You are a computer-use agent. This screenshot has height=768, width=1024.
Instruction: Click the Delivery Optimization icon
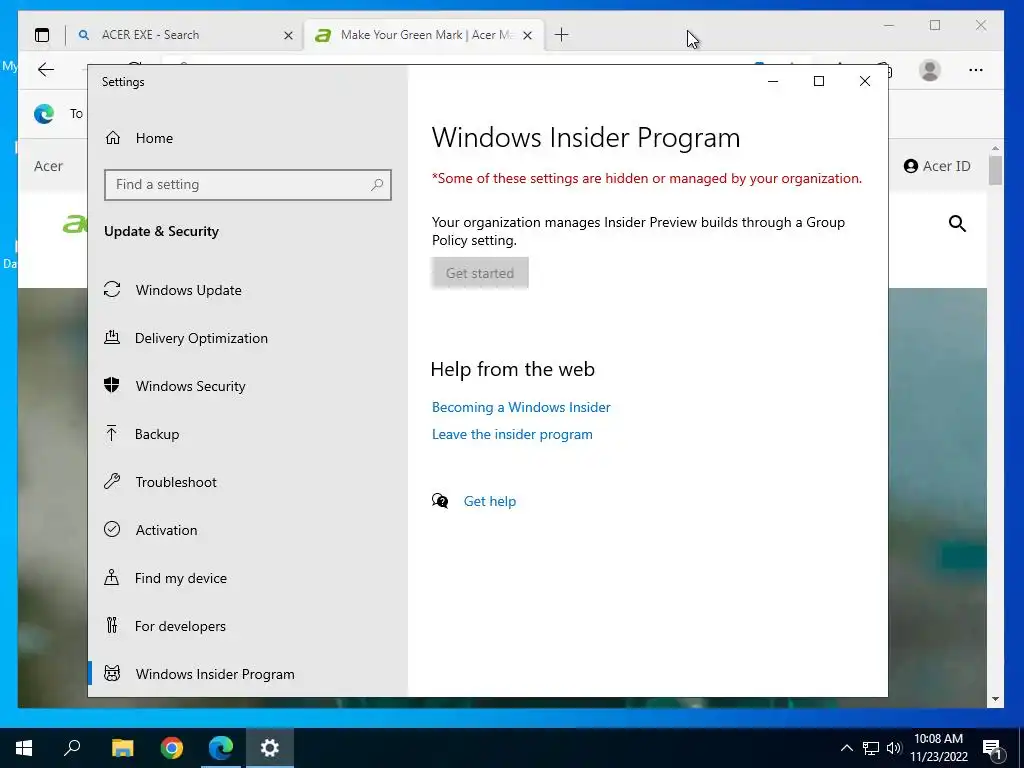pos(112,337)
